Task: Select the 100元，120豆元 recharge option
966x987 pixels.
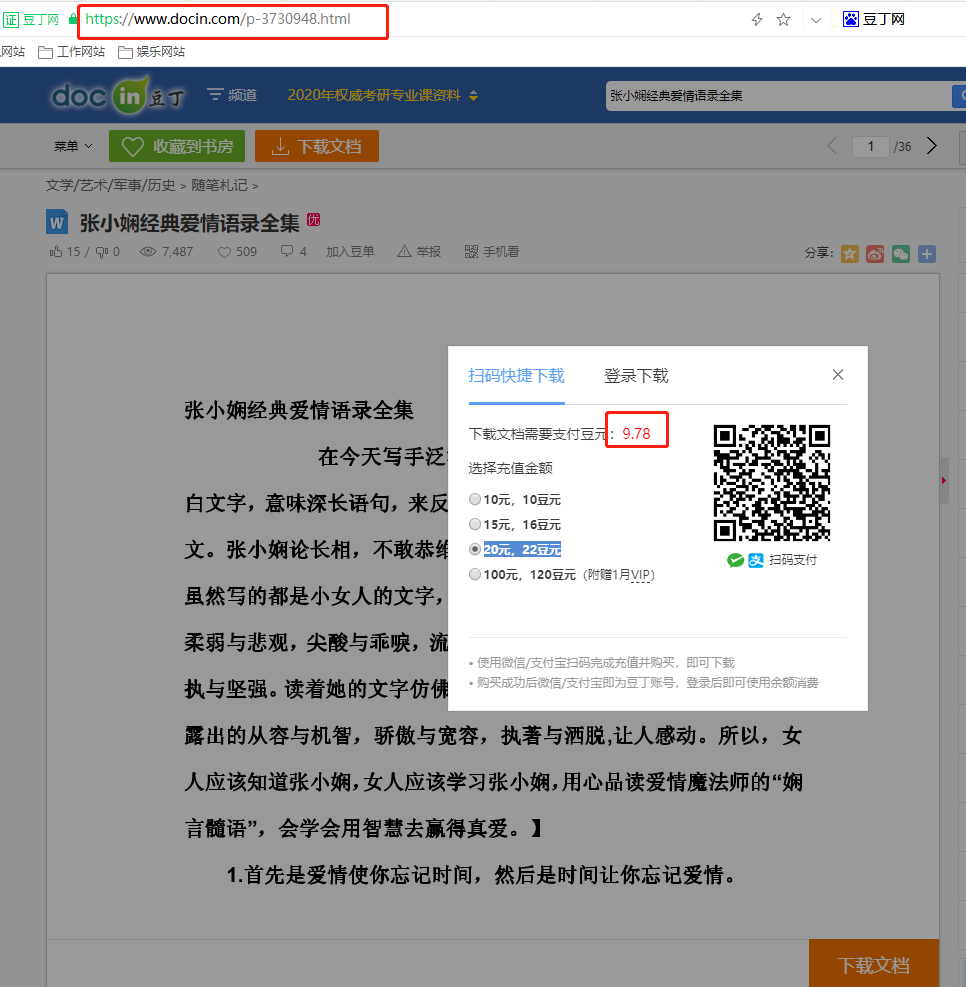Action: point(475,574)
